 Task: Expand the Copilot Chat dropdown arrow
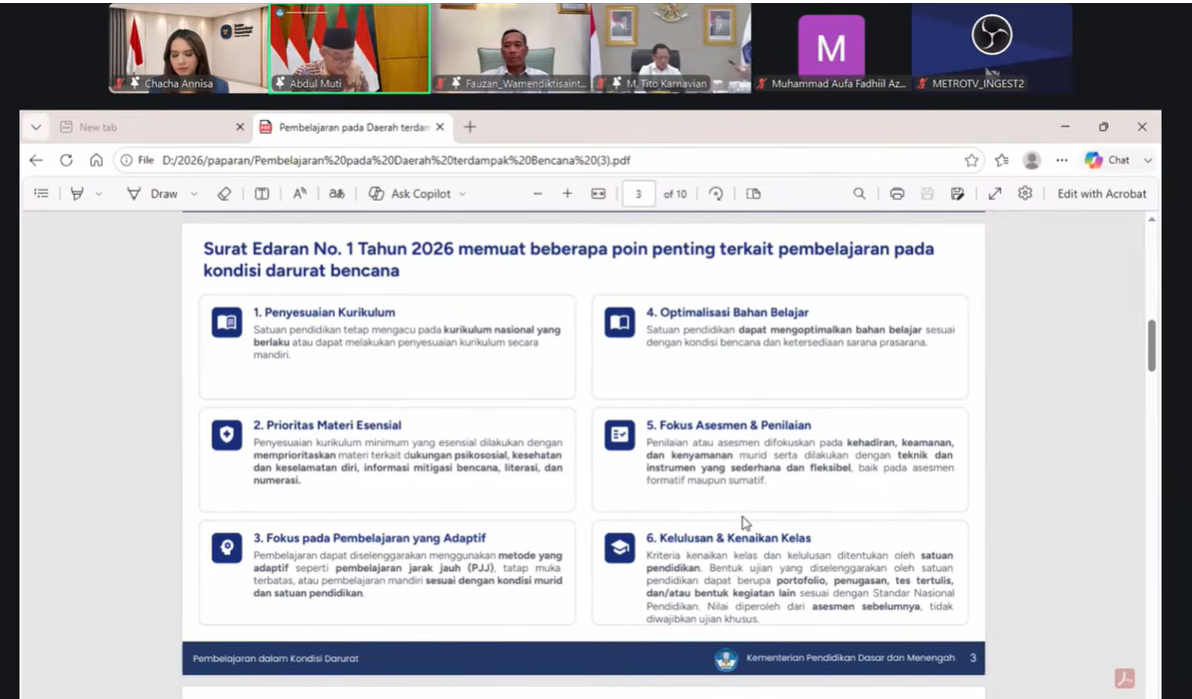click(1148, 160)
